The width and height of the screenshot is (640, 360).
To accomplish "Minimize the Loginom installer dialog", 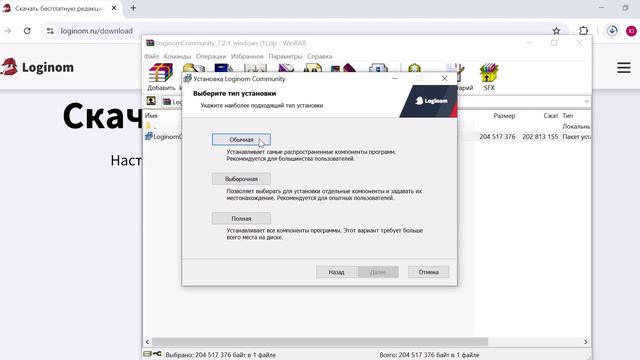I will 394,78.
